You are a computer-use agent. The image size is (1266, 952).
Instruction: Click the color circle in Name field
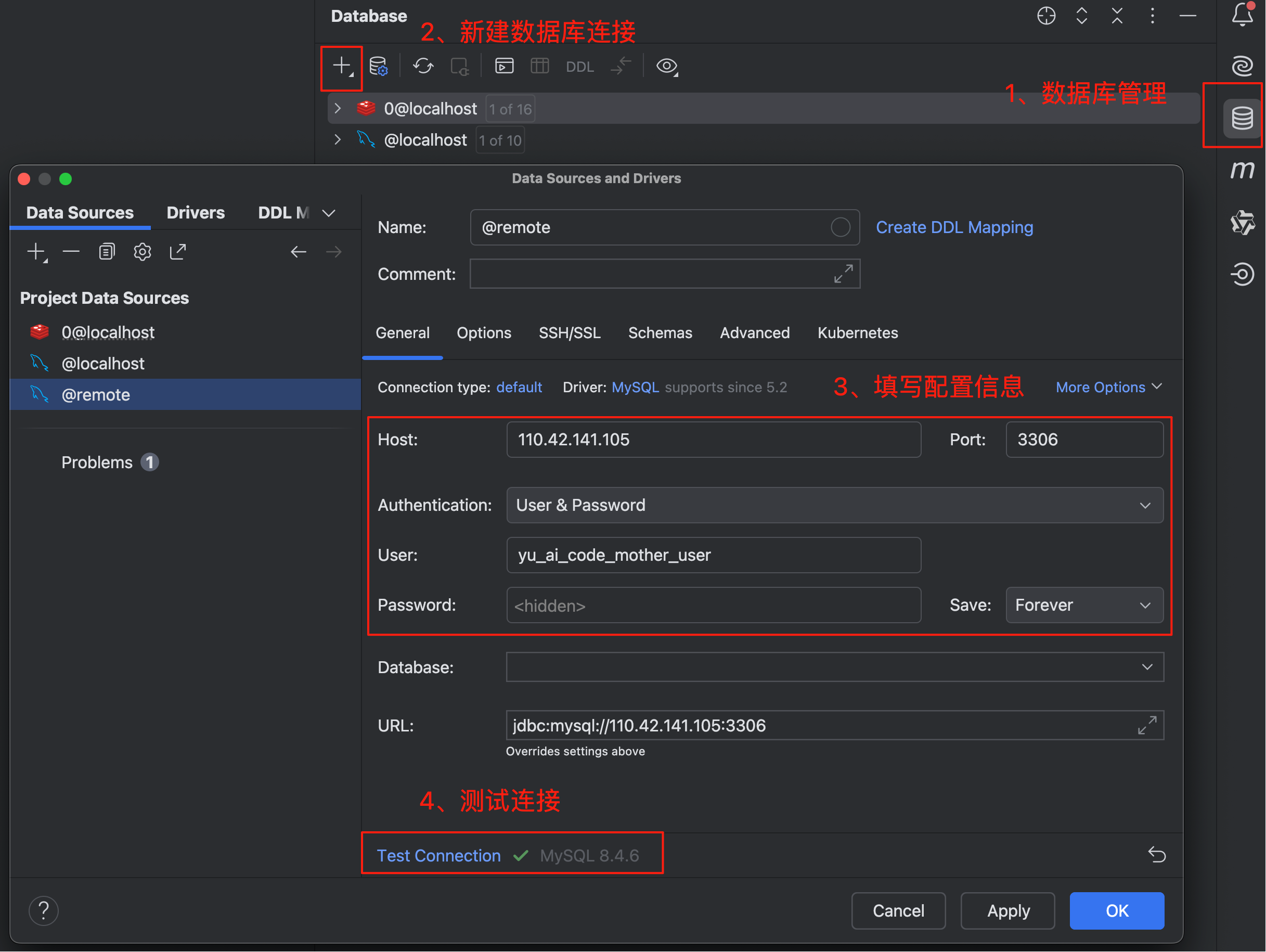[x=839, y=227]
